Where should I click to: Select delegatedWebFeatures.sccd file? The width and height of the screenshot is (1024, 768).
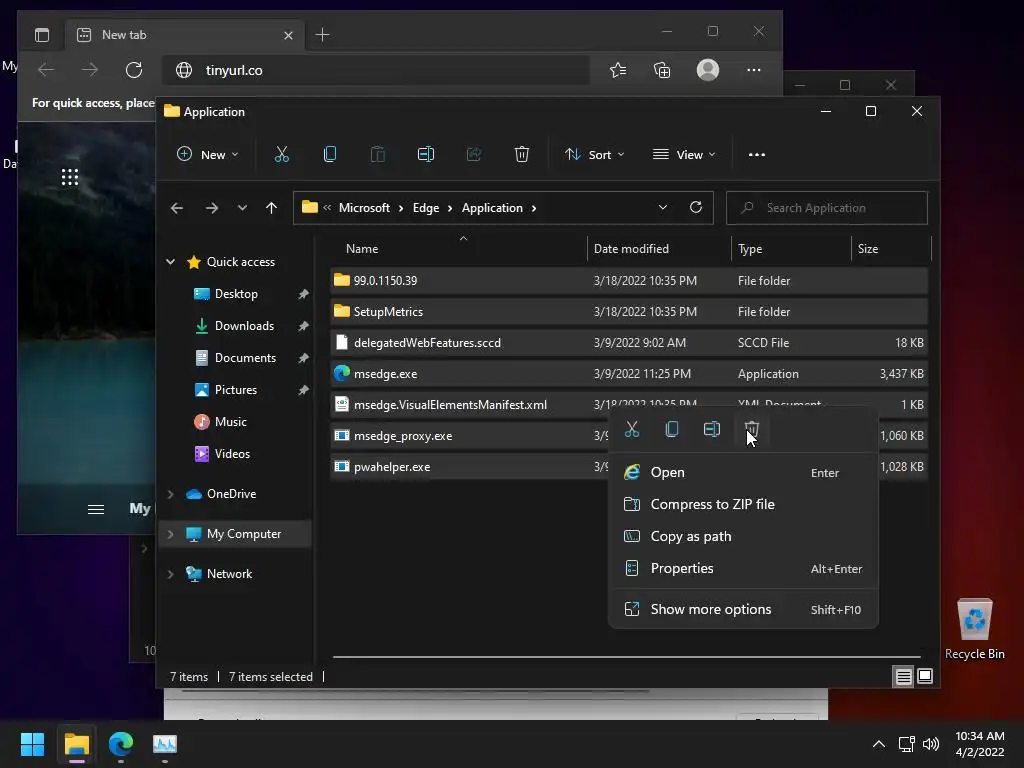(629, 342)
